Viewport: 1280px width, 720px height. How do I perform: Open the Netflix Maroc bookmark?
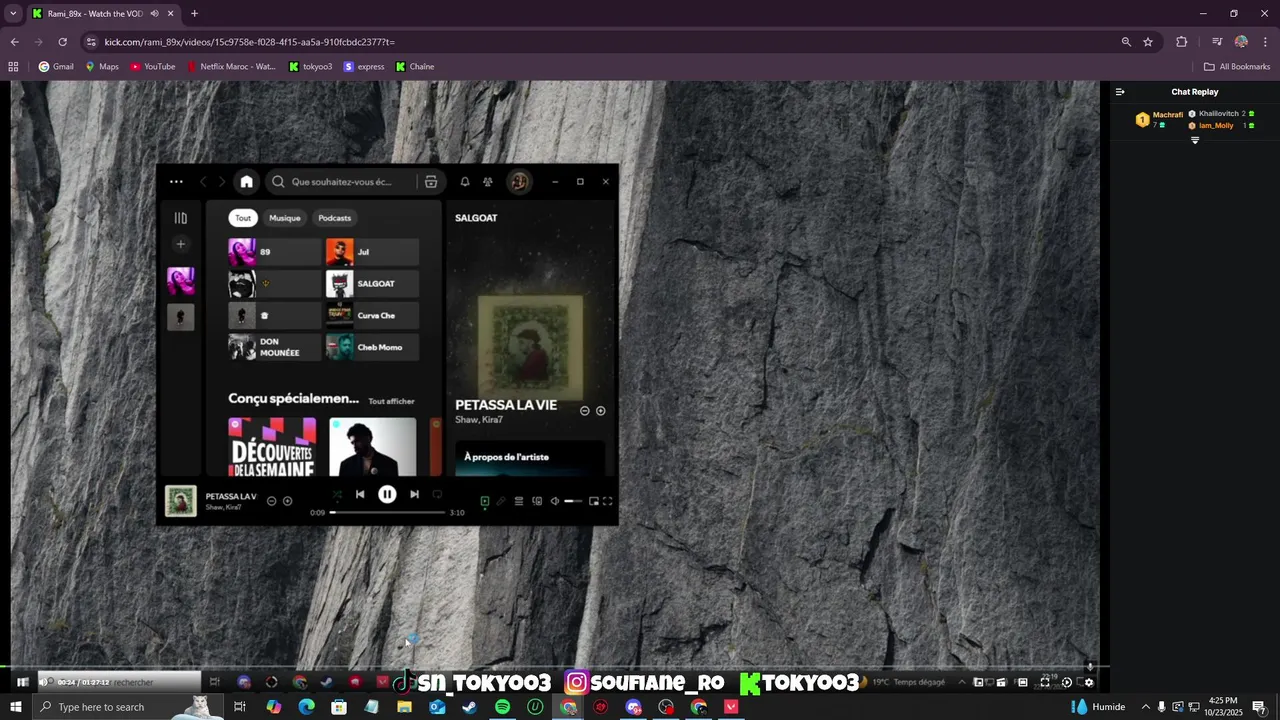tap(230, 67)
